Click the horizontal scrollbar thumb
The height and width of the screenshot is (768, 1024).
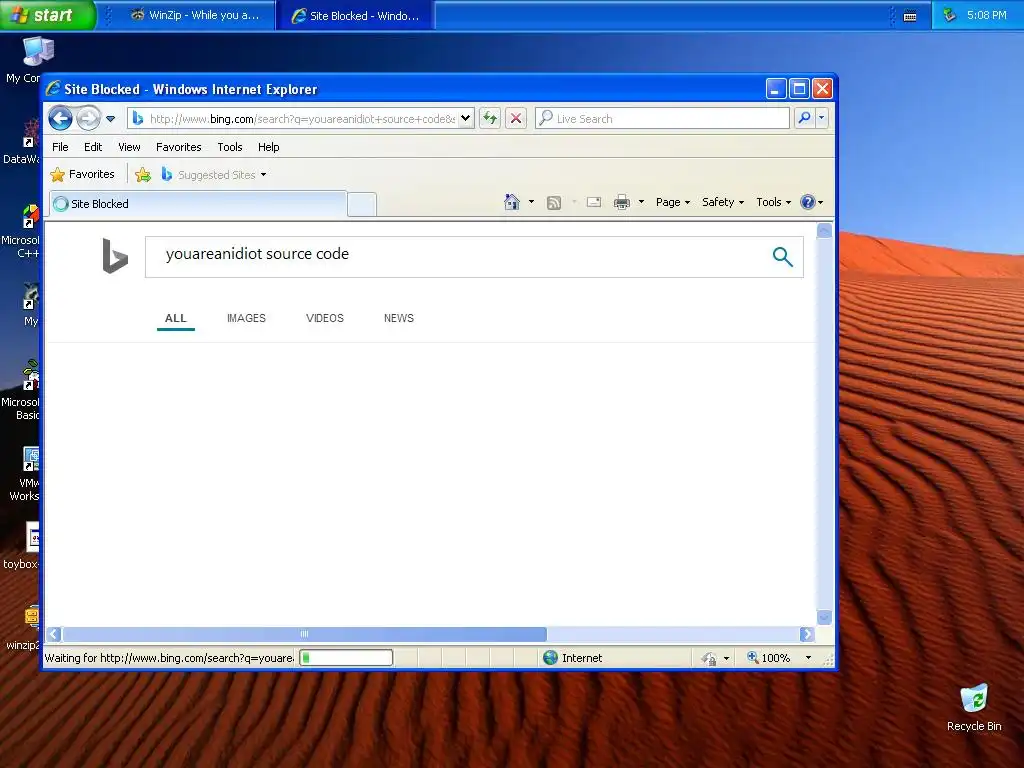305,634
